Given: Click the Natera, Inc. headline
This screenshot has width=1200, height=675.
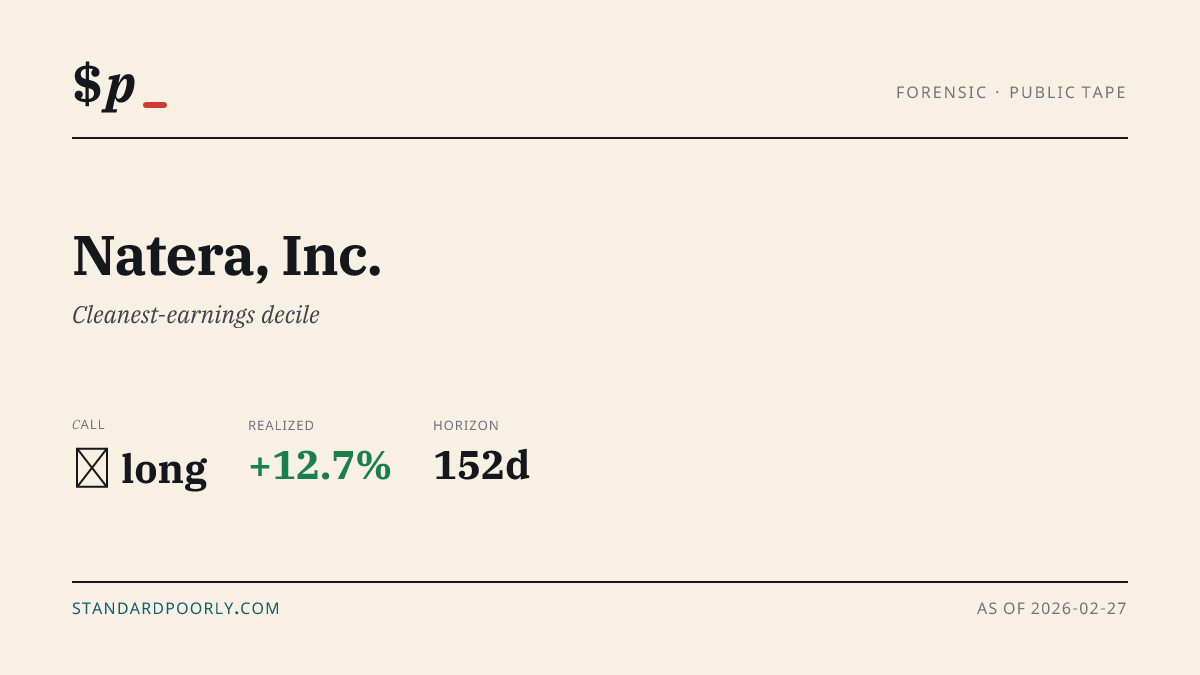Looking at the screenshot, I should point(227,255).
